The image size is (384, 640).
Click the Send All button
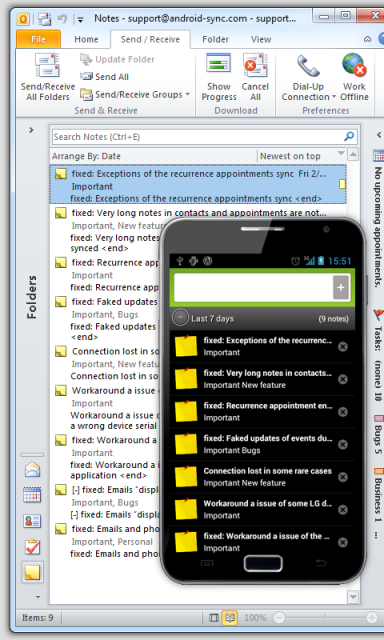pyautogui.click(x=104, y=77)
